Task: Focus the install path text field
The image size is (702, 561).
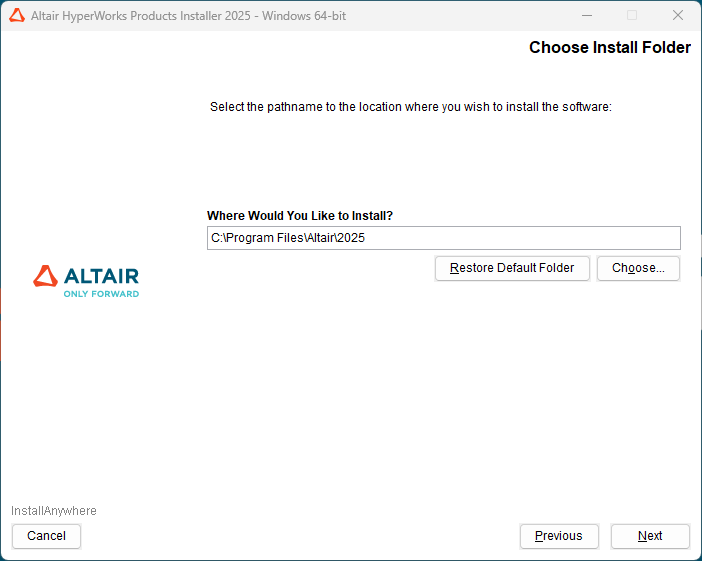Action: point(500,238)
